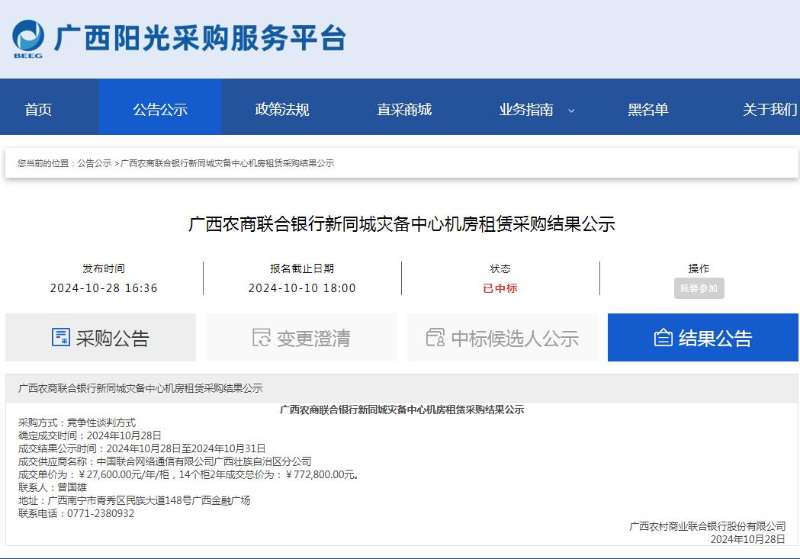
Task: Click the 报名截止日期 label
Action: coord(302,268)
